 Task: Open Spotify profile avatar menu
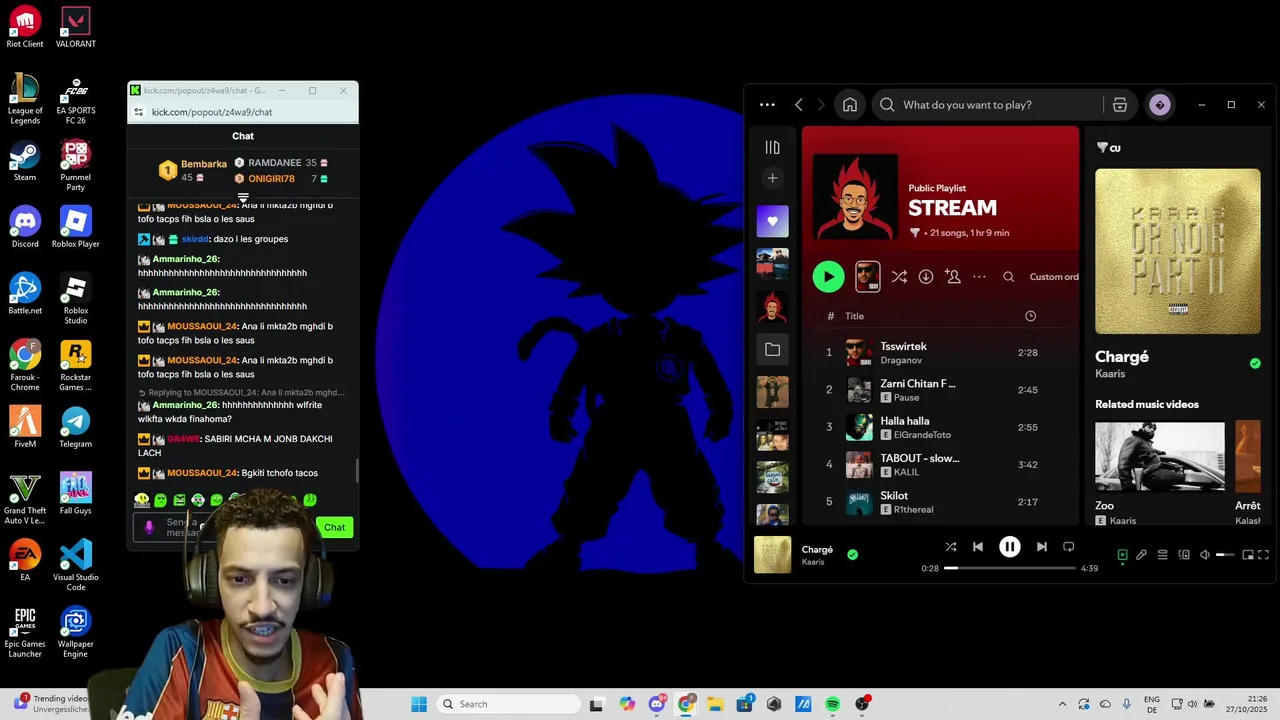click(1160, 105)
